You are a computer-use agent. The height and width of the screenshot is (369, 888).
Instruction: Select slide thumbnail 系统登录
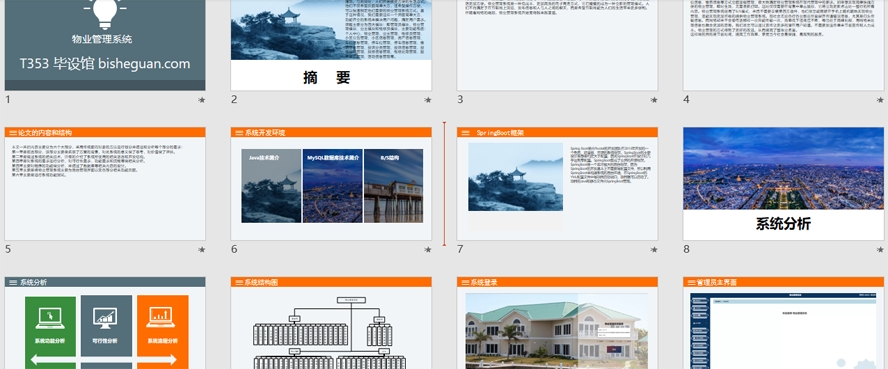pos(557,323)
